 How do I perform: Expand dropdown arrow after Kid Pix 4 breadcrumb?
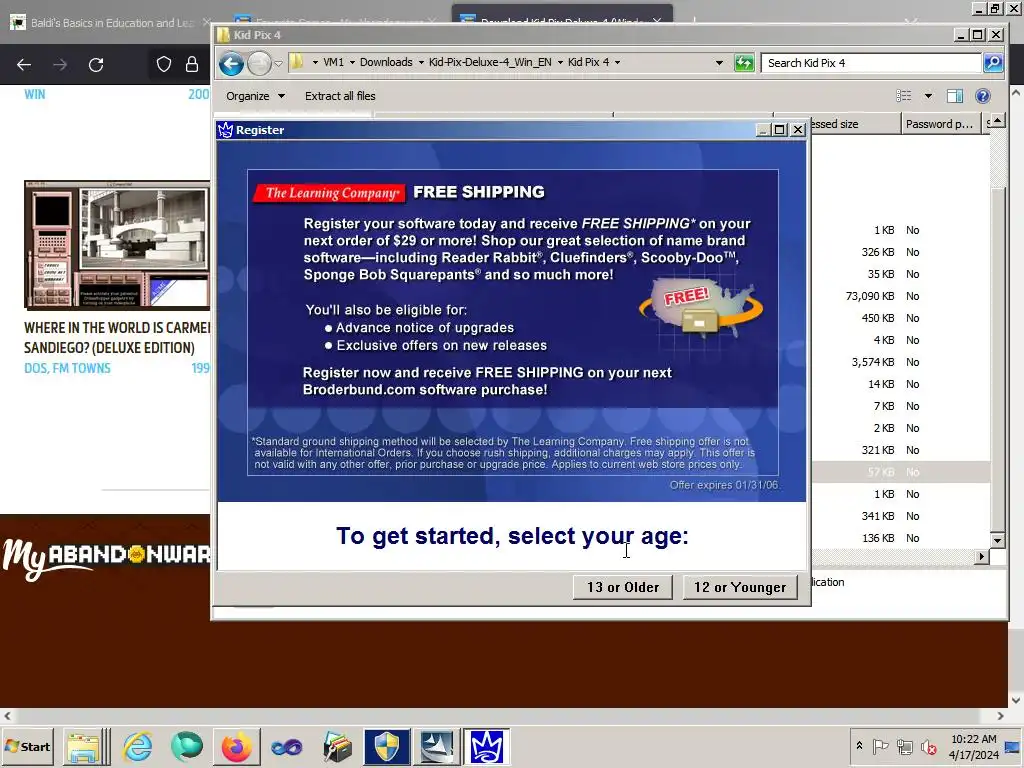pyautogui.click(x=617, y=63)
